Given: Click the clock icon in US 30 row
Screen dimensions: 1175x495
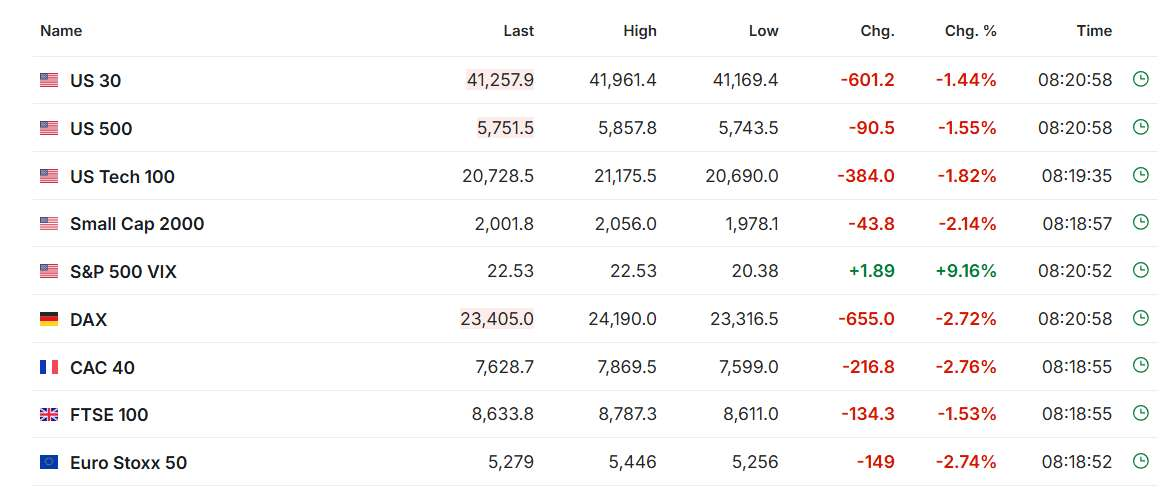Looking at the screenshot, I should coord(1141,79).
